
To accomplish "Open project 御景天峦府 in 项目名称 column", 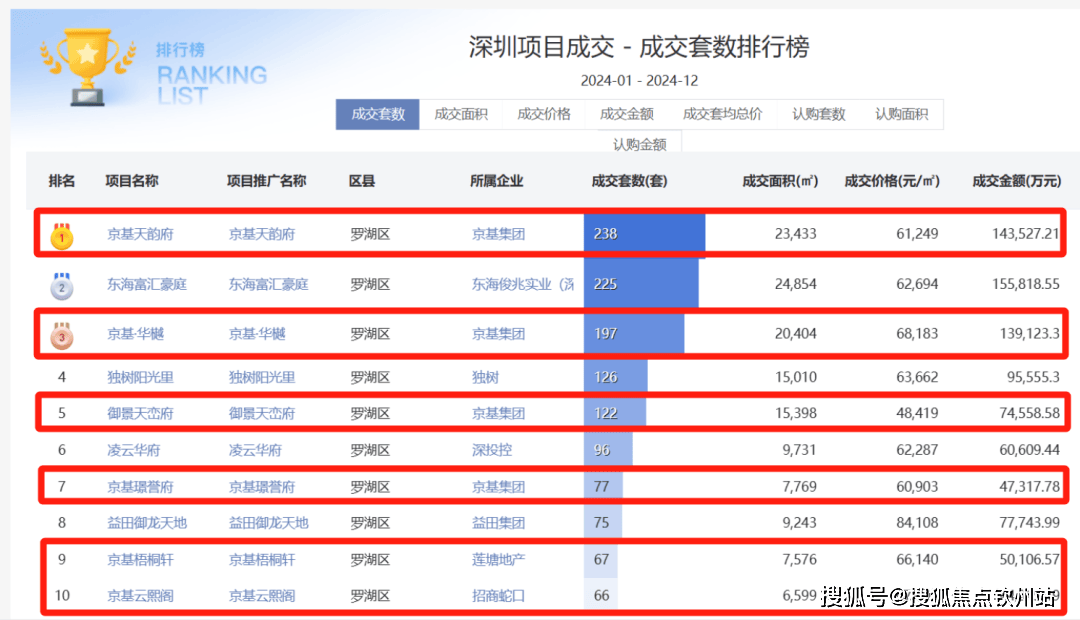I will point(141,413).
